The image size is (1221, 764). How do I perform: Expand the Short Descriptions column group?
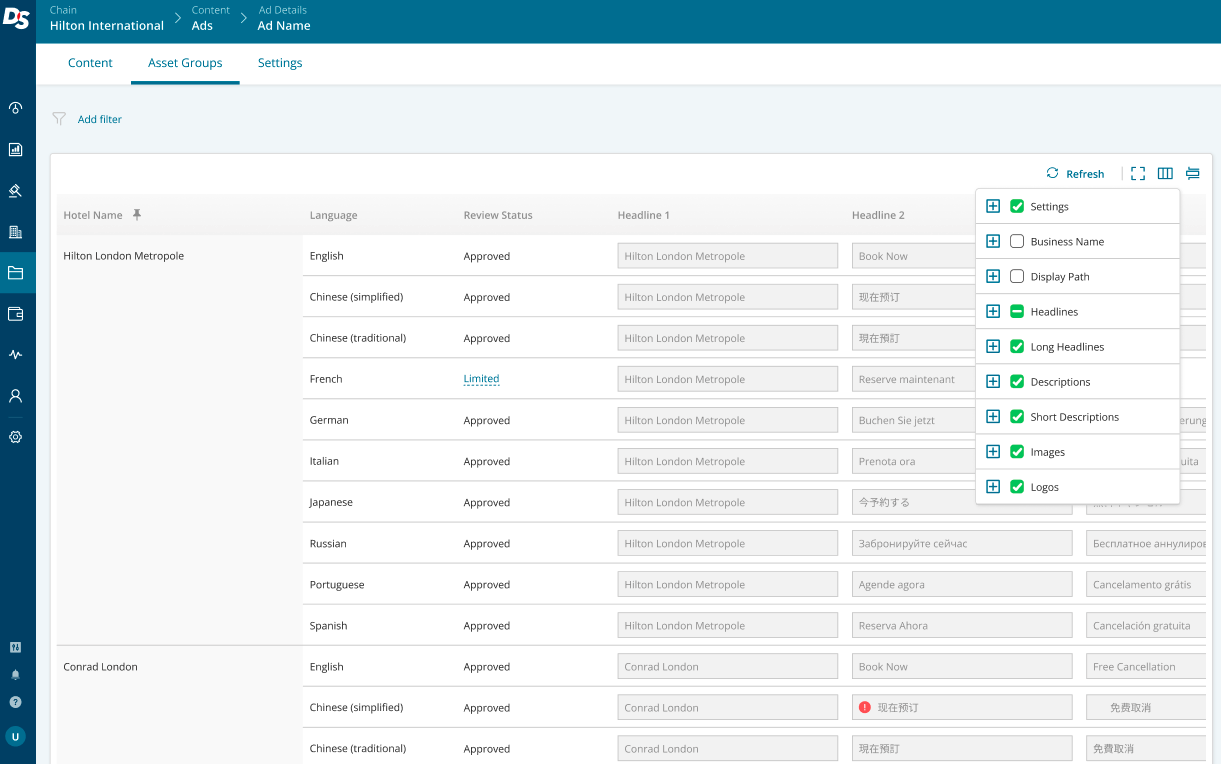click(993, 416)
